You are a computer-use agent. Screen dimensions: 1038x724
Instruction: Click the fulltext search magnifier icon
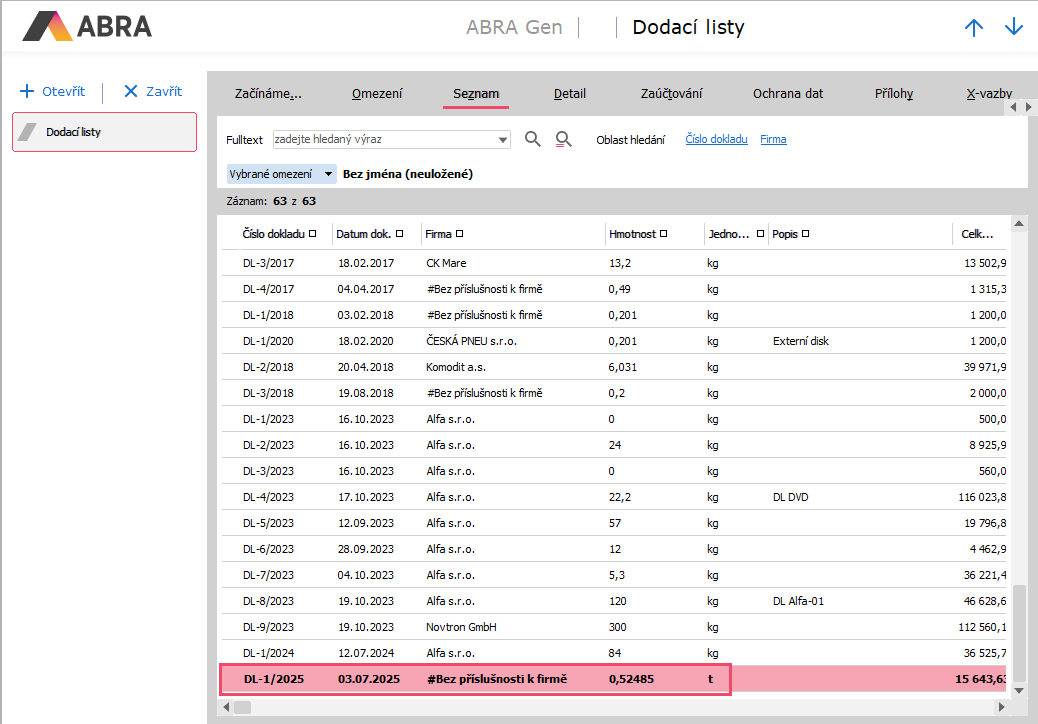click(532, 139)
